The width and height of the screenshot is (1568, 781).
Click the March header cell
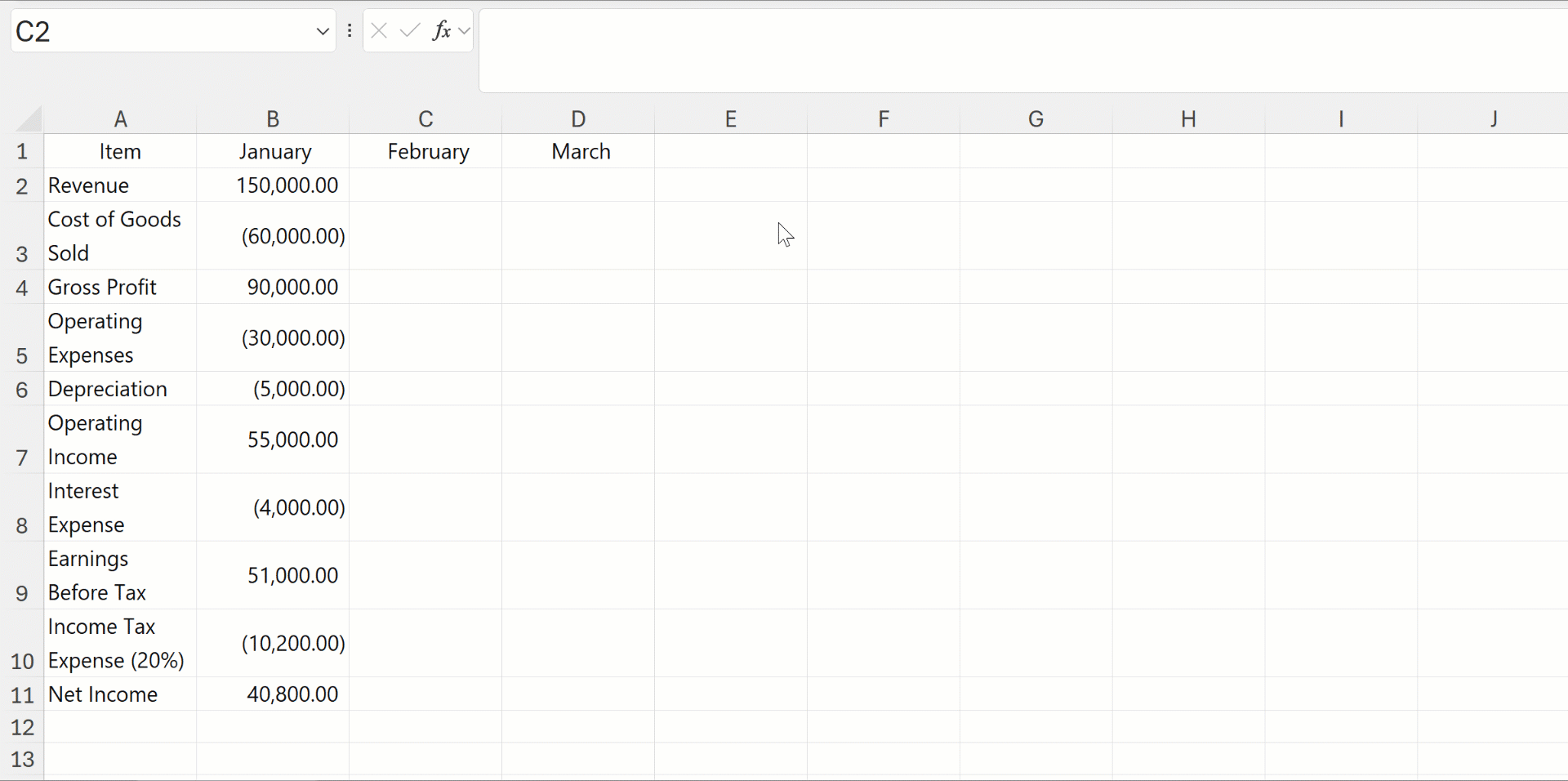click(x=578, y=152)
